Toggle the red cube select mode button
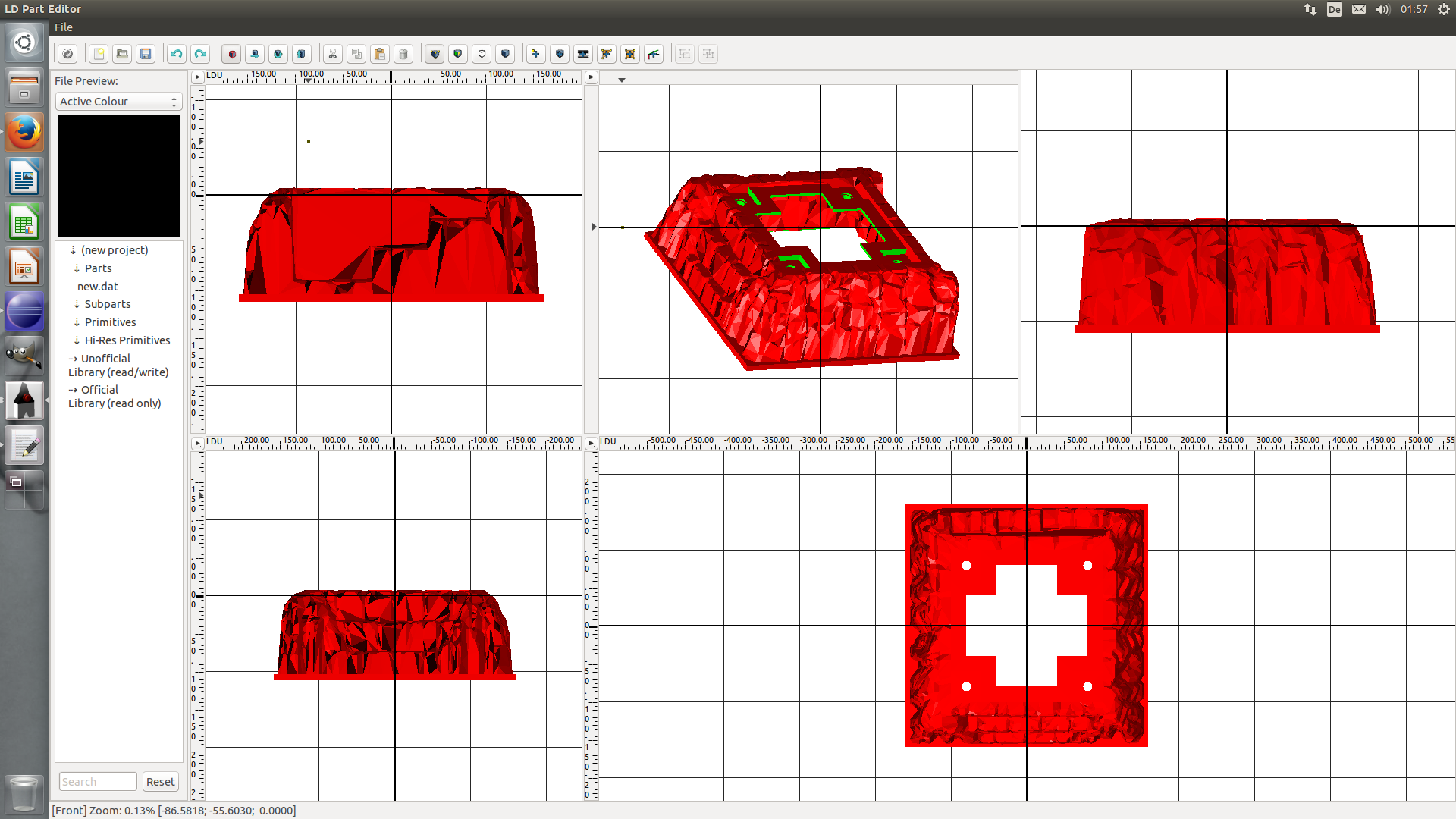Screen dimensions: 1456x819 [x=232, y=54]
